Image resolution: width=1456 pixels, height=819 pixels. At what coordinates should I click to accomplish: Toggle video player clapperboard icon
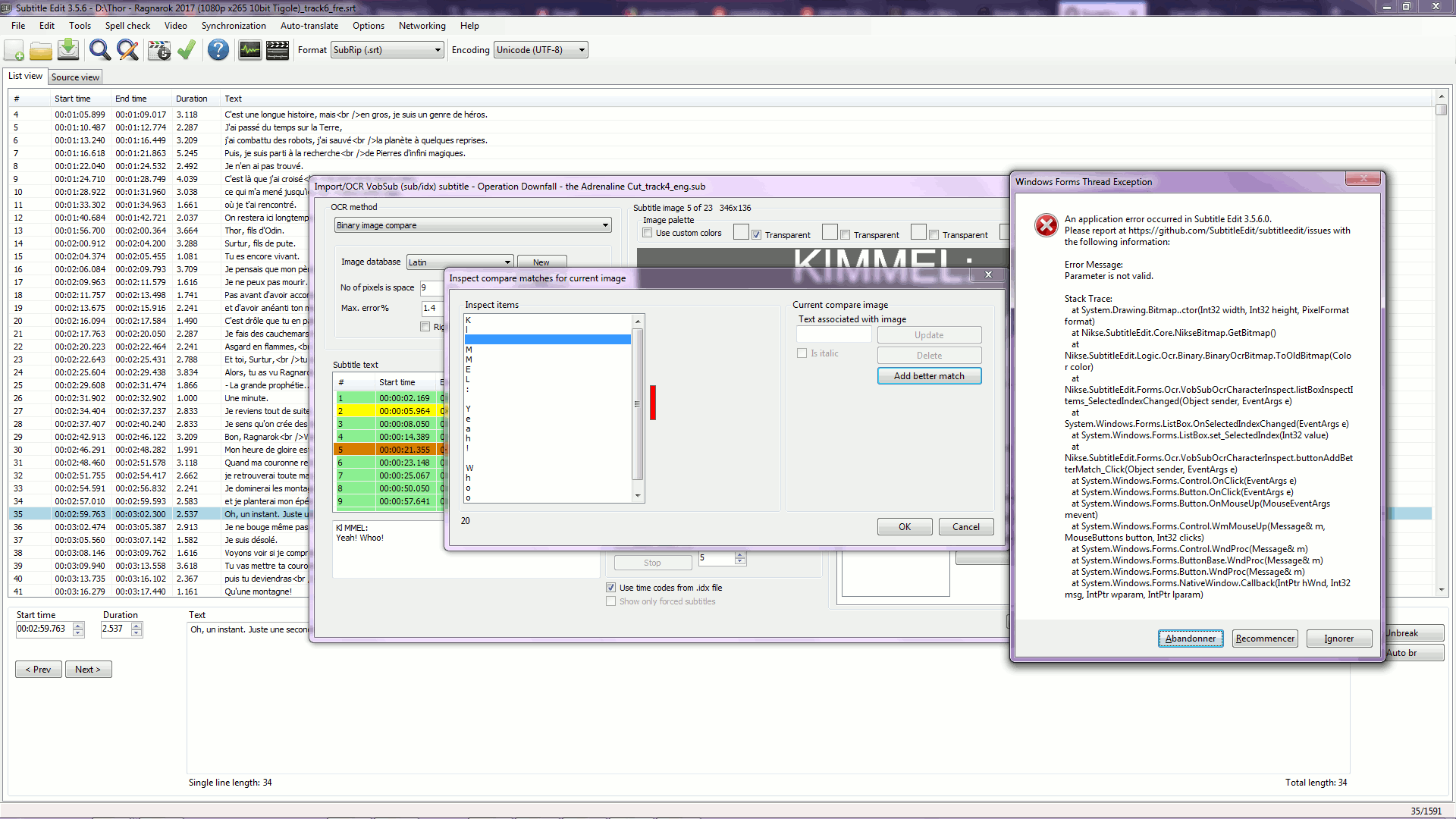[278, 51]
